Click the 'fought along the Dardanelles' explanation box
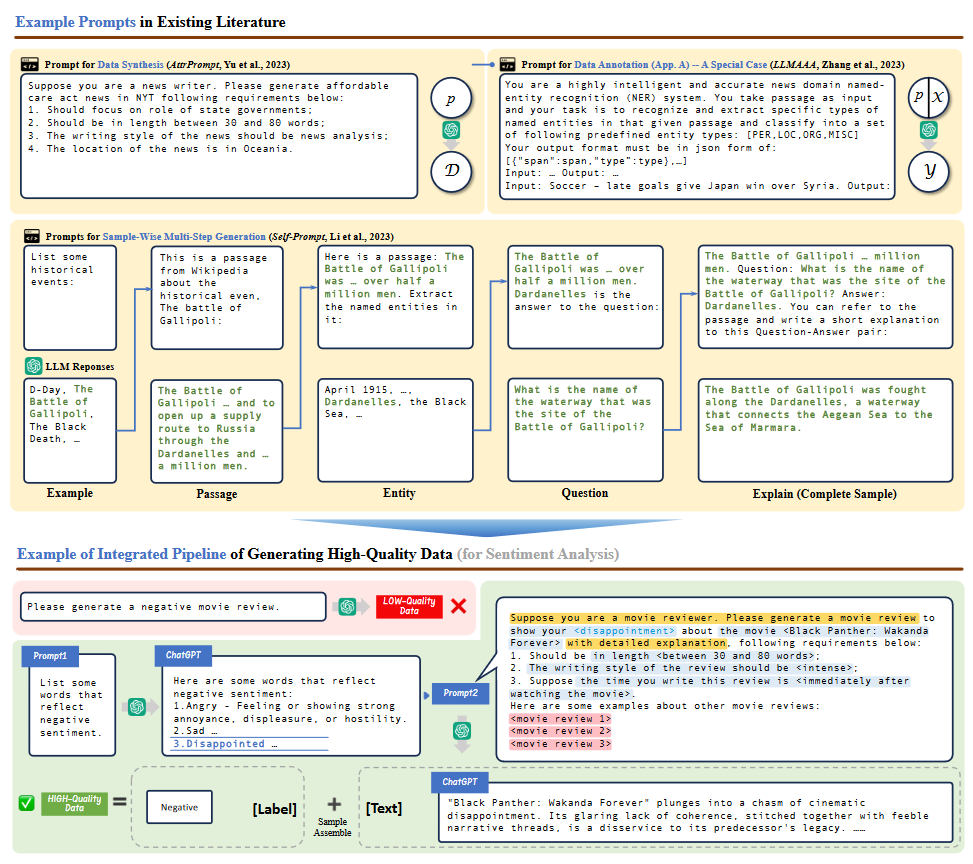 click(825, 430)
